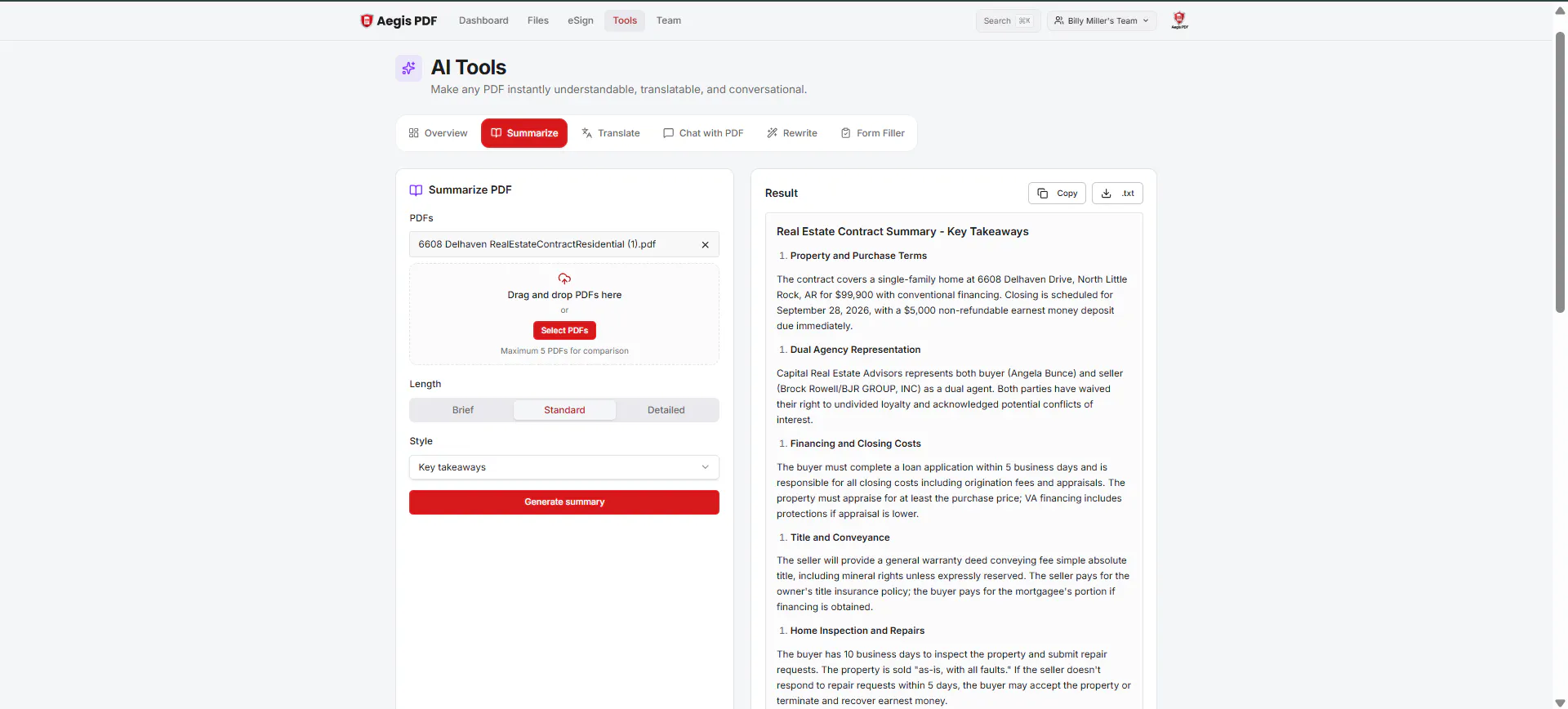
Task: Open Files in top navigation
Action: (538, 20)
